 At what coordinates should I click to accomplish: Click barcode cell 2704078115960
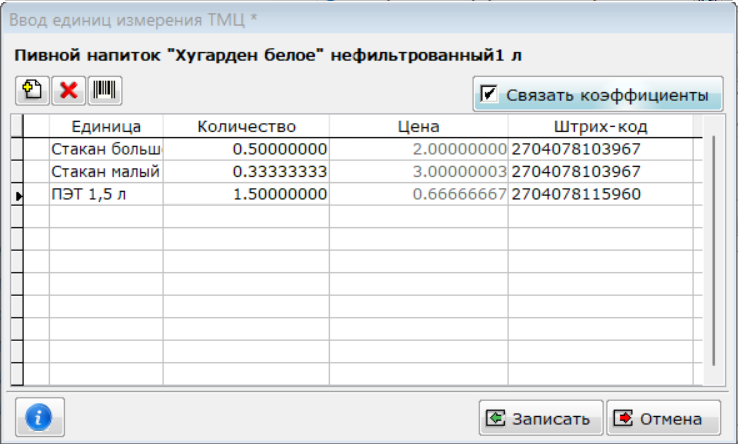click(601, 194)
